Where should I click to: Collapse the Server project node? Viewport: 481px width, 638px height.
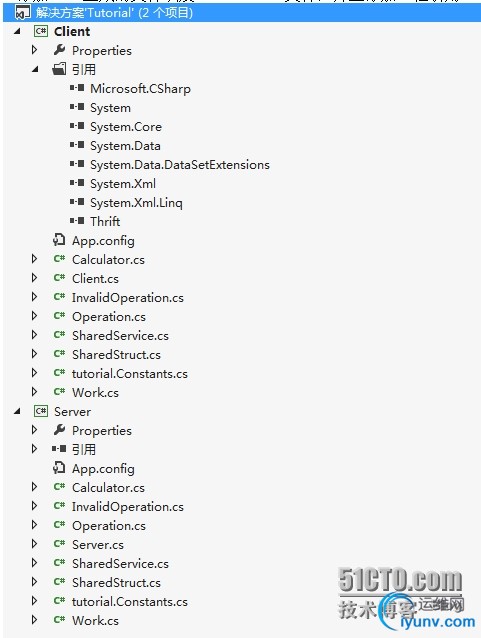click(x=17, y=411)
